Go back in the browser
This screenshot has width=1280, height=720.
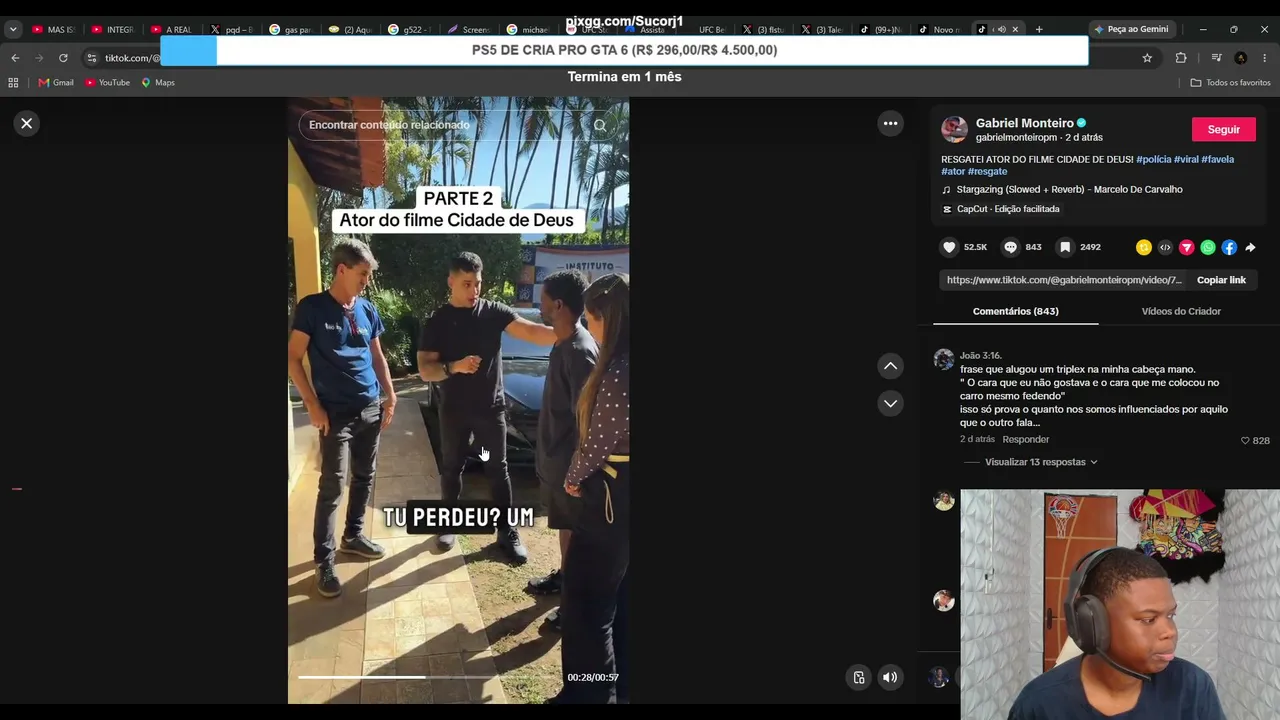(15, 58)
